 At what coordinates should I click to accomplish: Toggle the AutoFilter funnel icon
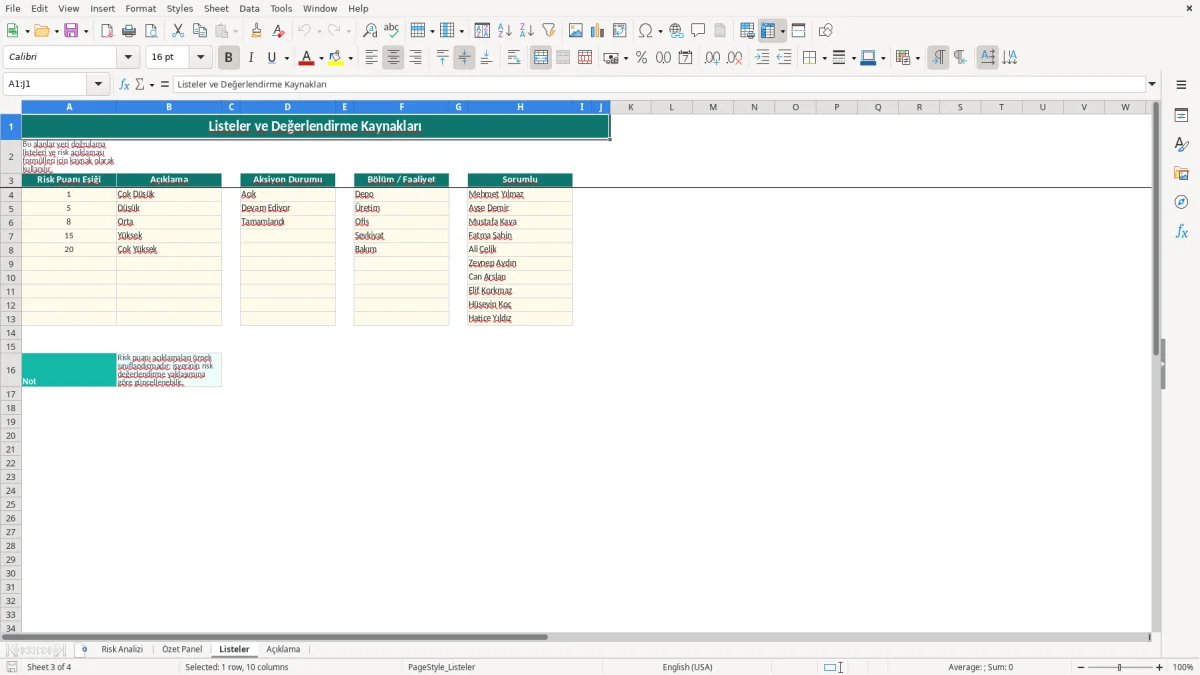point(549,31)
